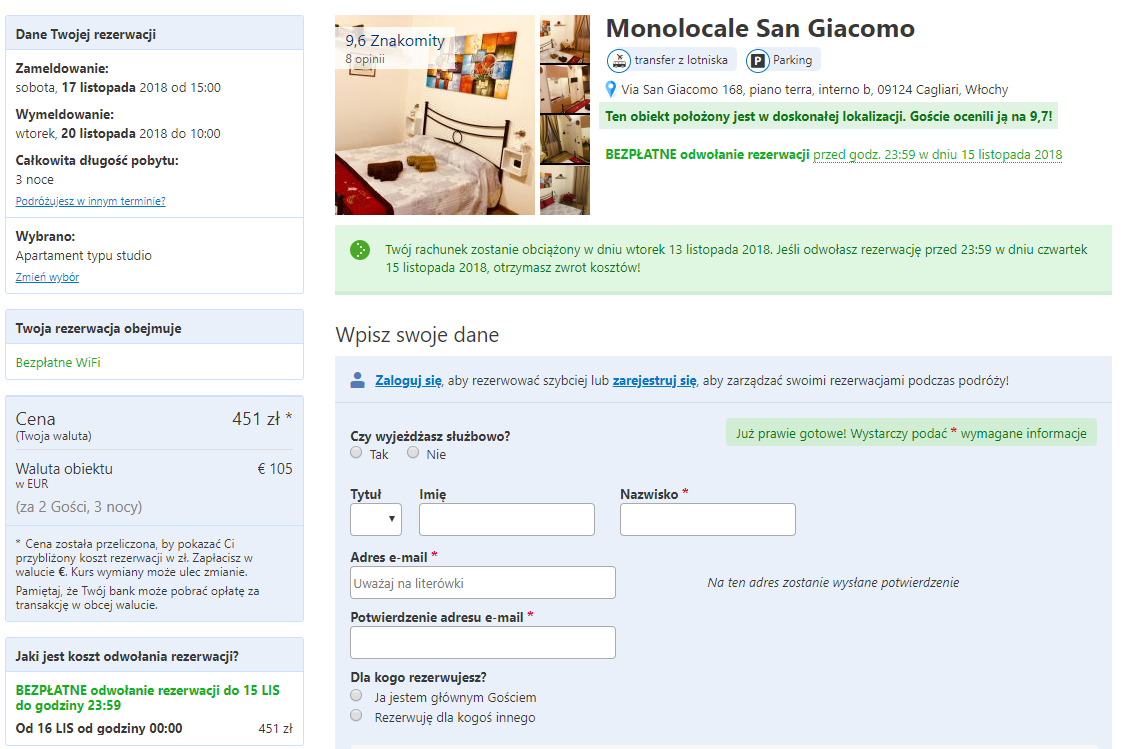Click the airport transfer shuttle icon
The image size is (1127, 749).
618,60
